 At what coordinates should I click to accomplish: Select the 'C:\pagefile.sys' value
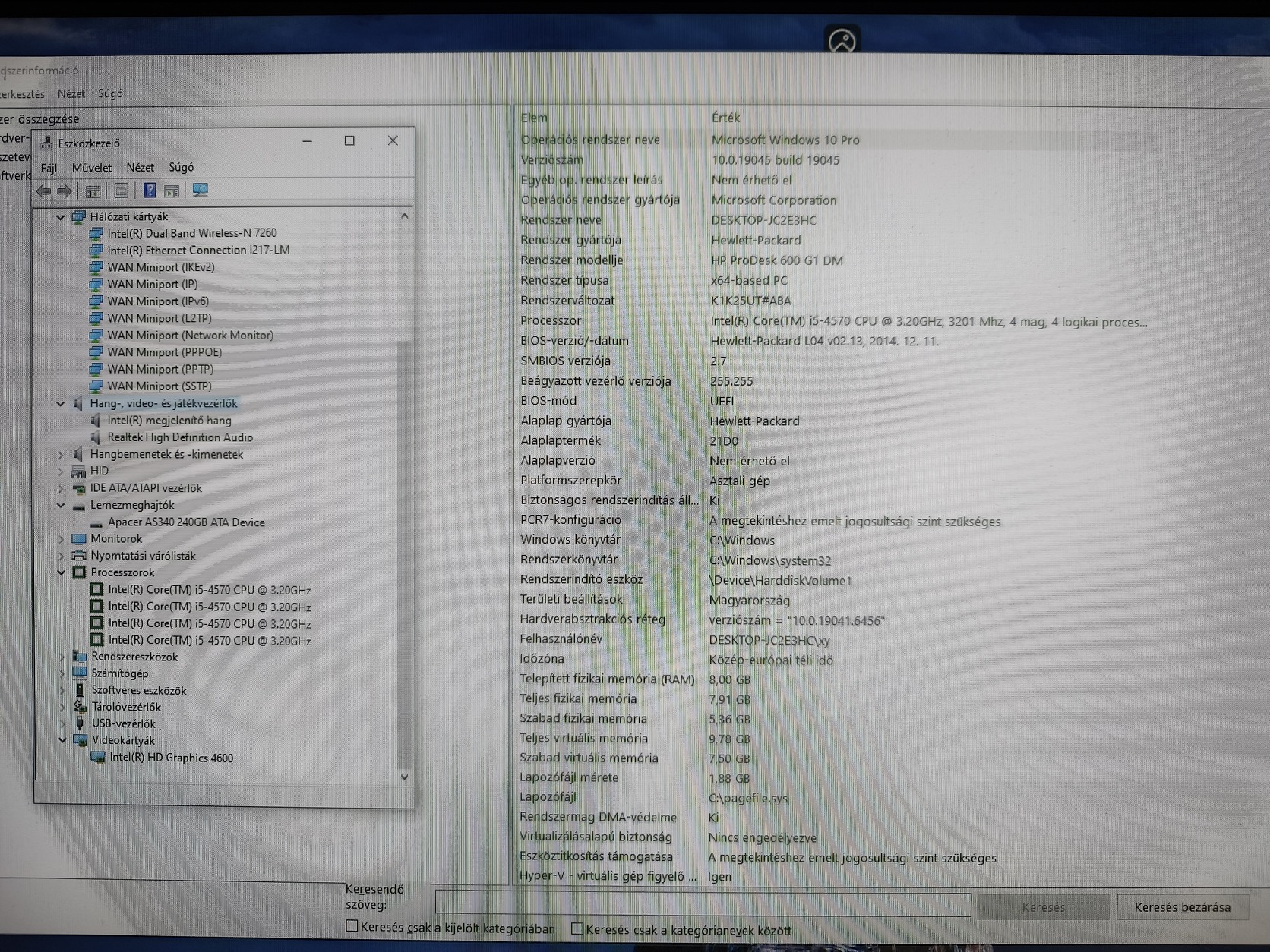pos(748,799)
